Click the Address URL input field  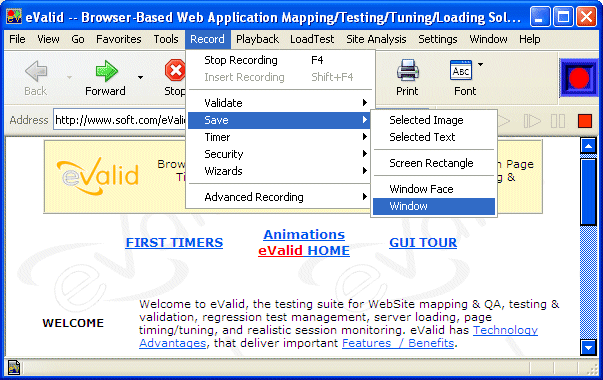[x=120, y=120]
